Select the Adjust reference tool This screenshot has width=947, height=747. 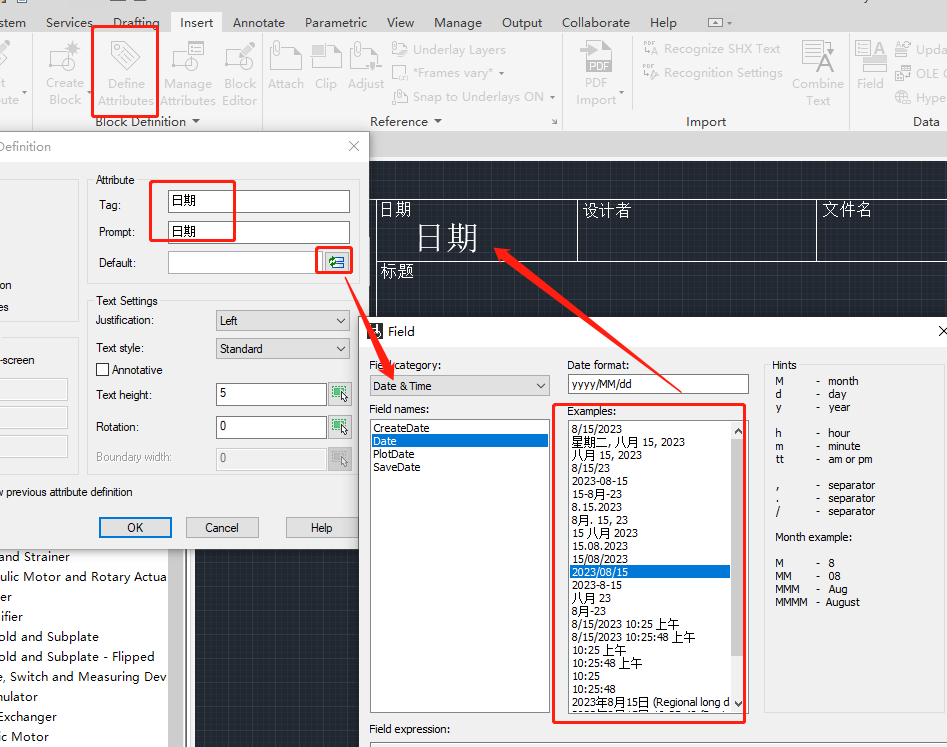[366, 65]
